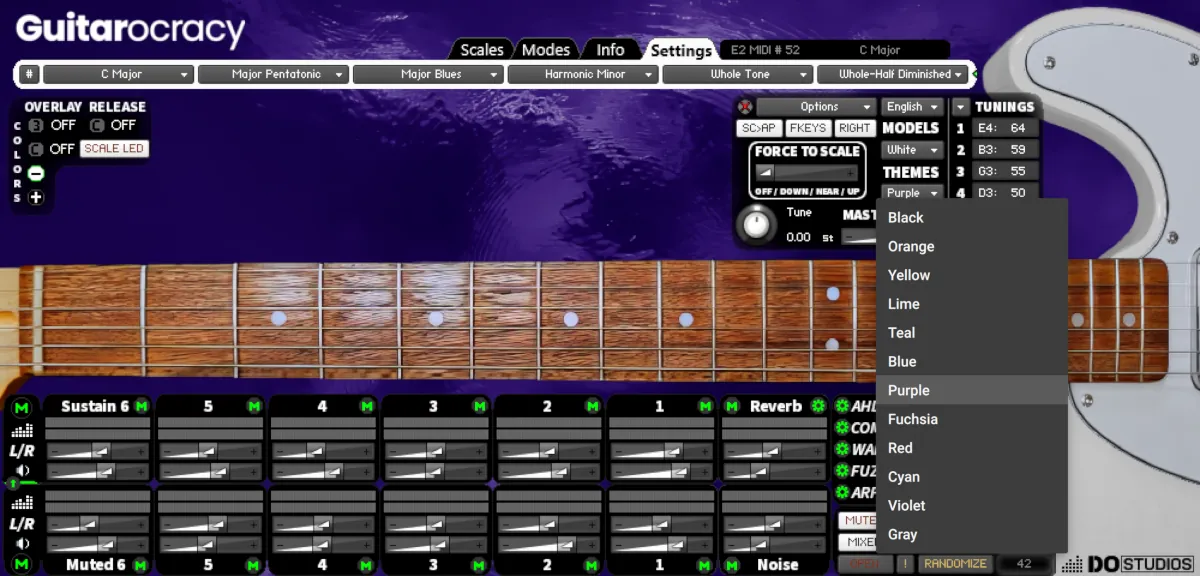The image size is (1200, 576).
Task: Open the English language dropdown
Action: click(x=913, y=107)
